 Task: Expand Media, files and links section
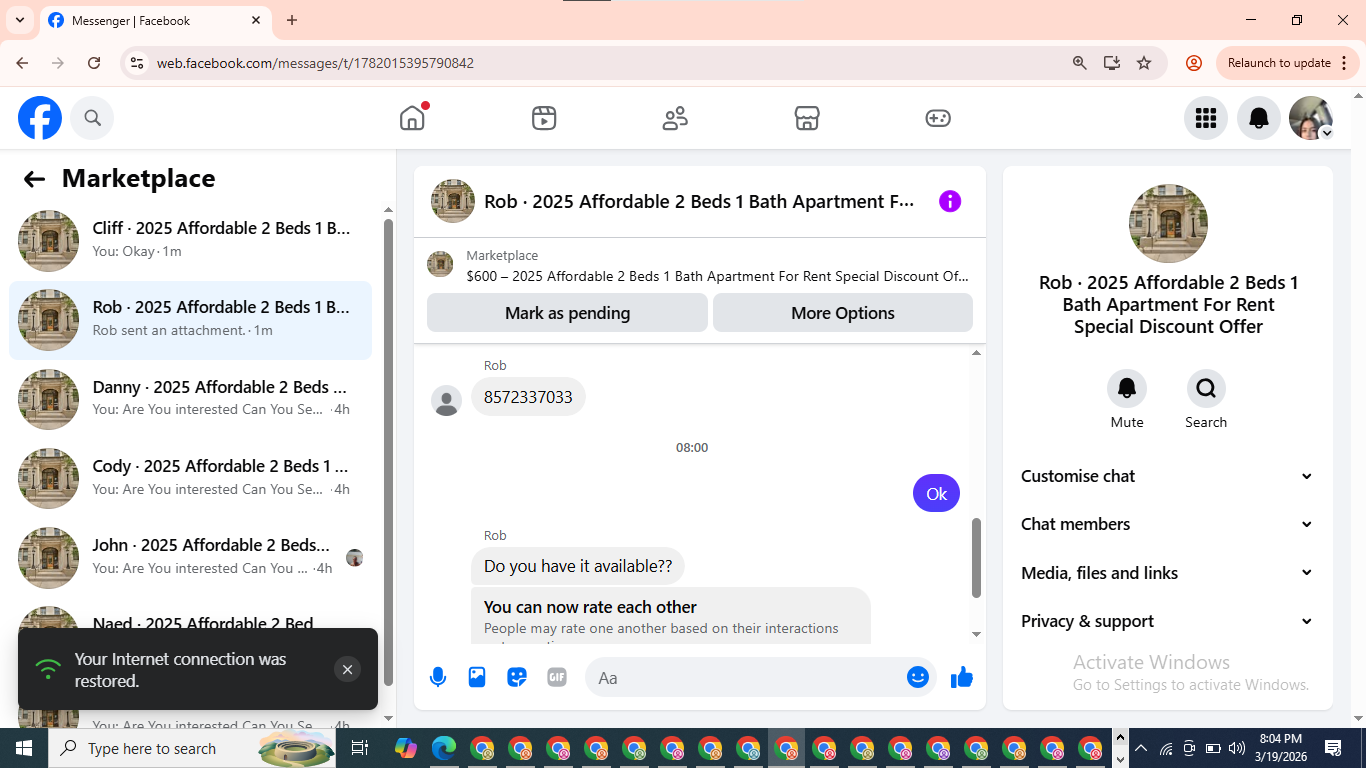click(x=1167, y=573)
